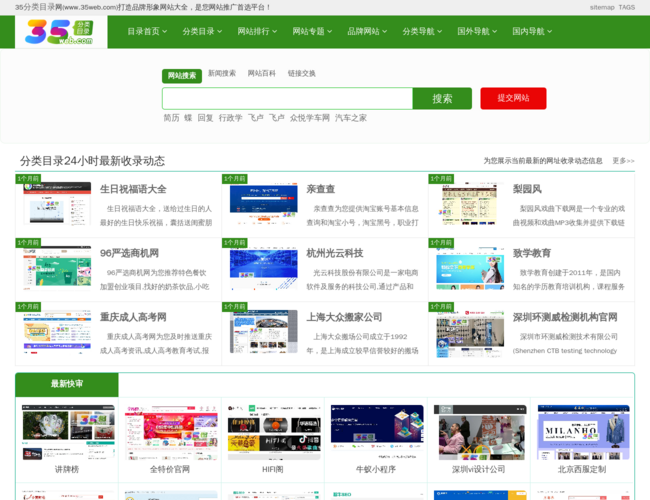Open the 讲牌榜 thumbnail in 最新快审
650x500 pixels.
[68, 432]
